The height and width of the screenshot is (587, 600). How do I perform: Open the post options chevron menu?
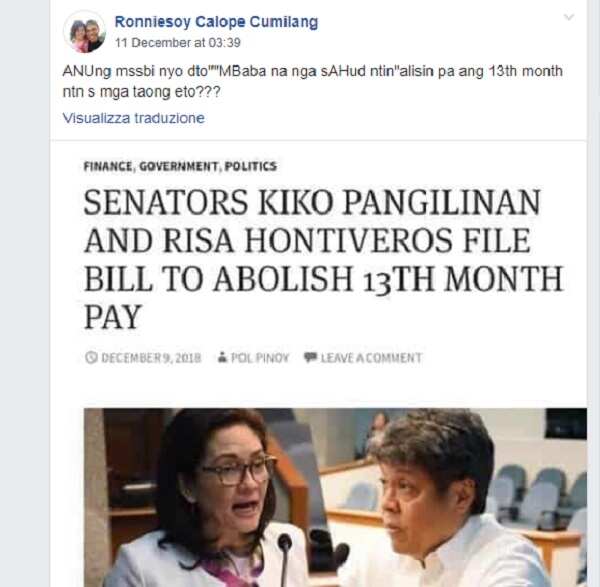(569, 17)
